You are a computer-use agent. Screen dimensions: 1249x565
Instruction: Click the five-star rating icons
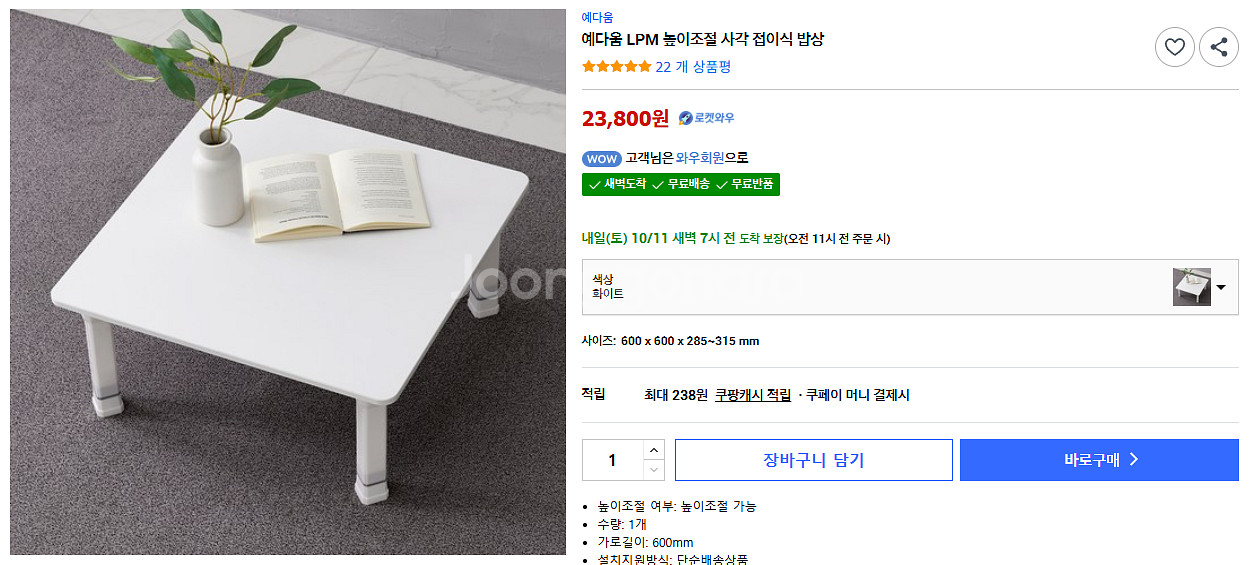coord(616,67)
